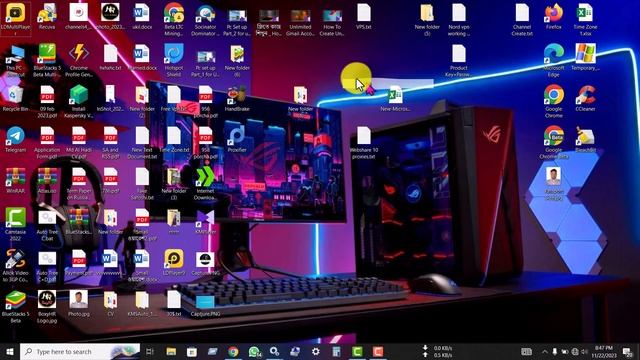Select the Allok Video to 3GP Converter shortcut
Image resolution: width=640 pixels, height=360 pixels.
(16, 265)
